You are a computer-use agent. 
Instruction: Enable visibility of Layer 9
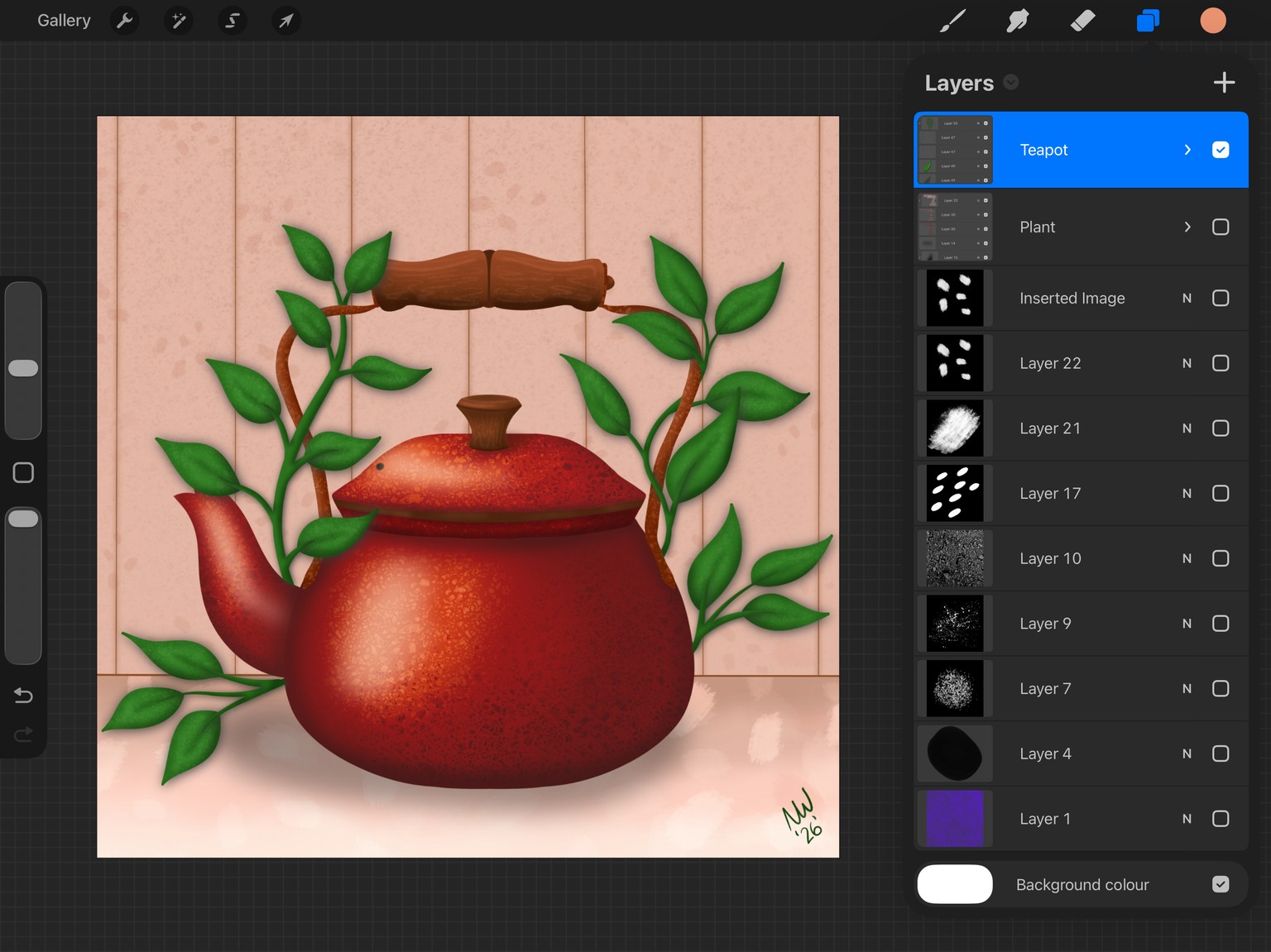(x=1221, y=624)
